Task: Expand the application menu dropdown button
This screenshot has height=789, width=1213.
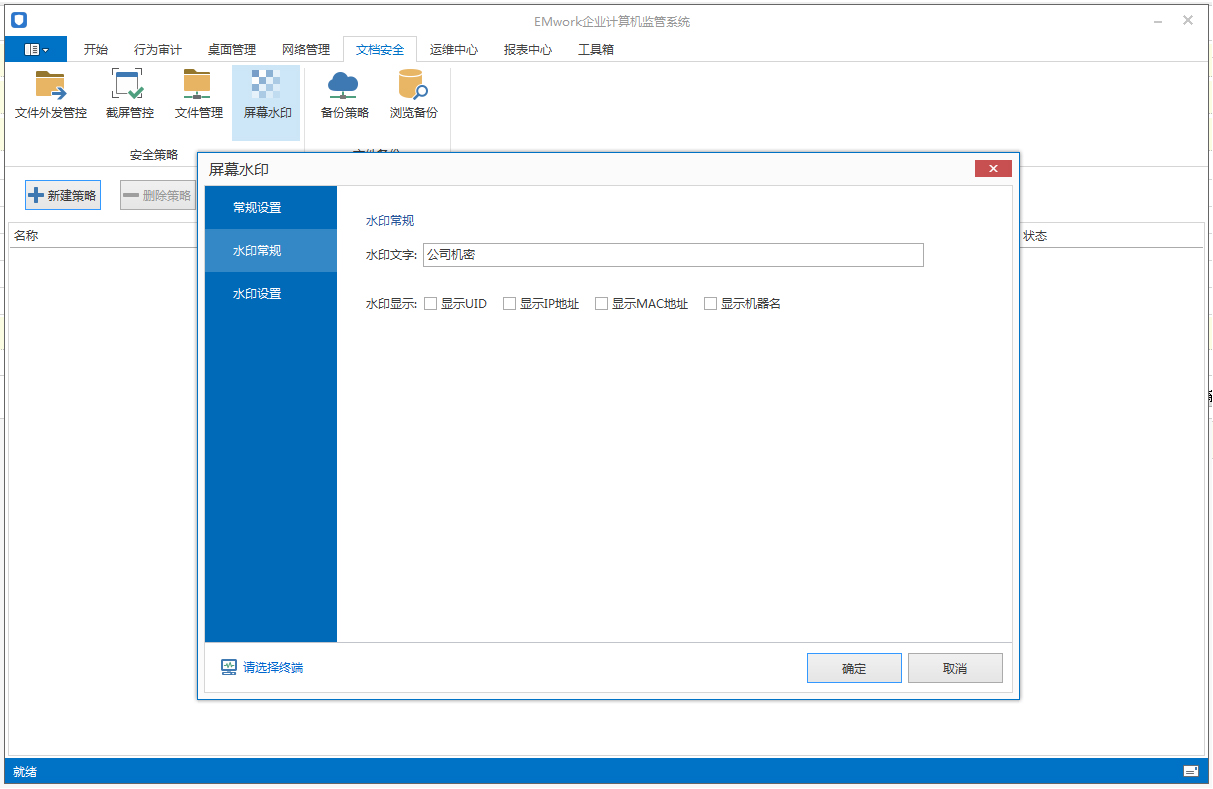Action: click(x=36, y=49)
